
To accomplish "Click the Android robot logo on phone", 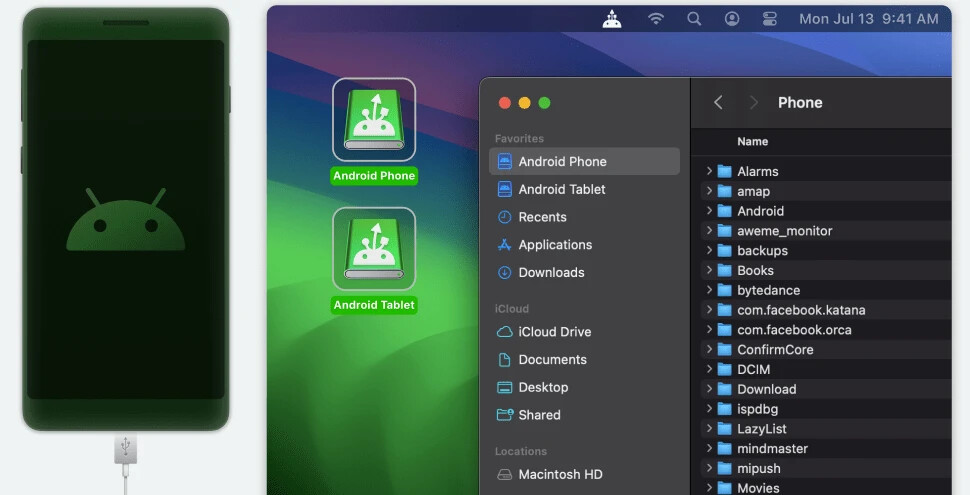I will 126,218.
